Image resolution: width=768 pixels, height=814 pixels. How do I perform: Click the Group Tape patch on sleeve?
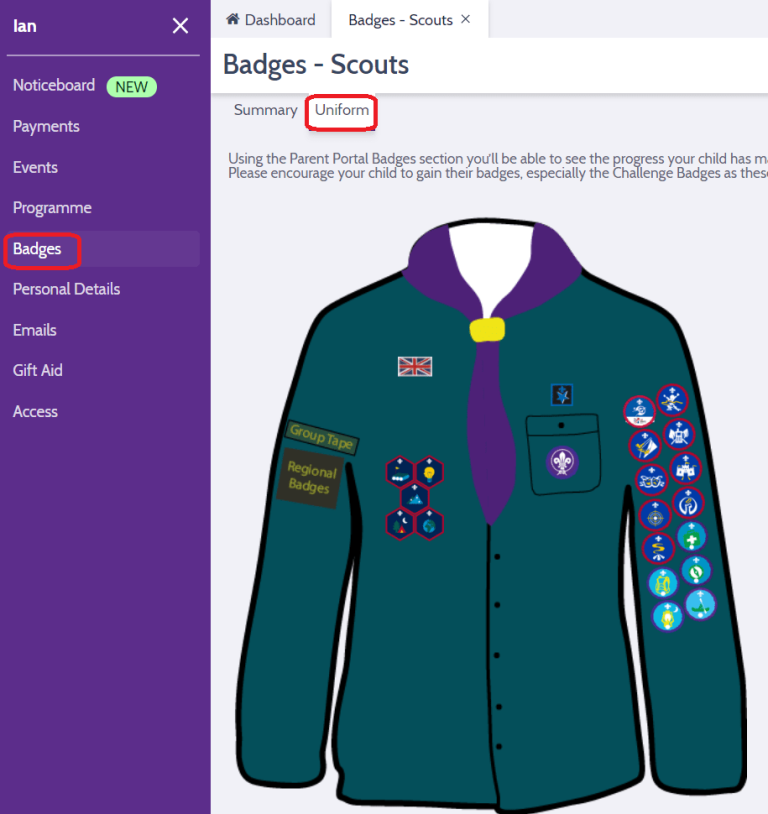coord(321,437)
